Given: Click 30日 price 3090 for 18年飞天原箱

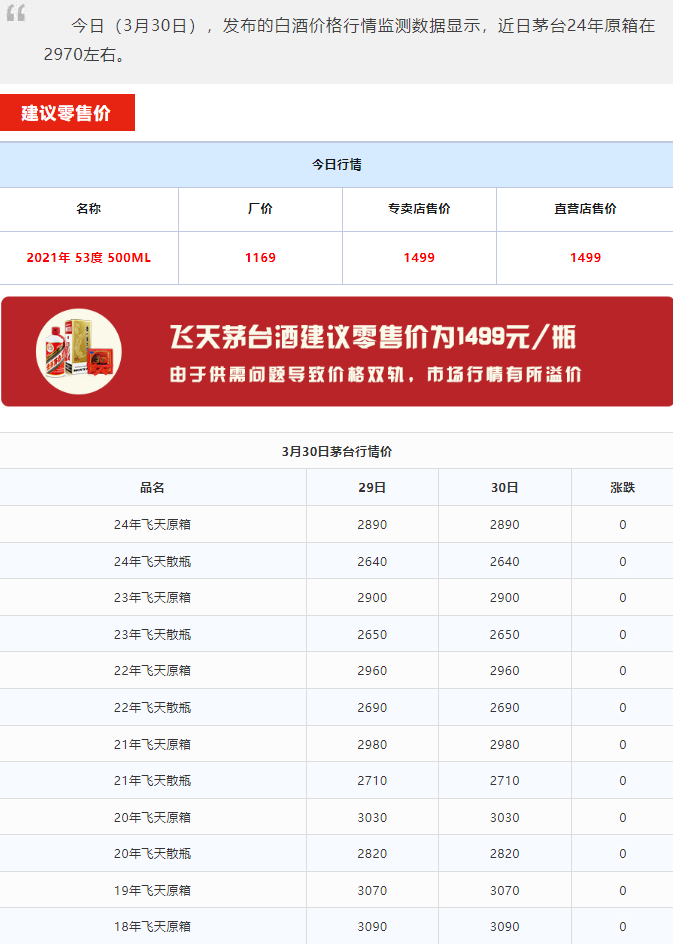Looking at the screenshot, I should 504,927.
